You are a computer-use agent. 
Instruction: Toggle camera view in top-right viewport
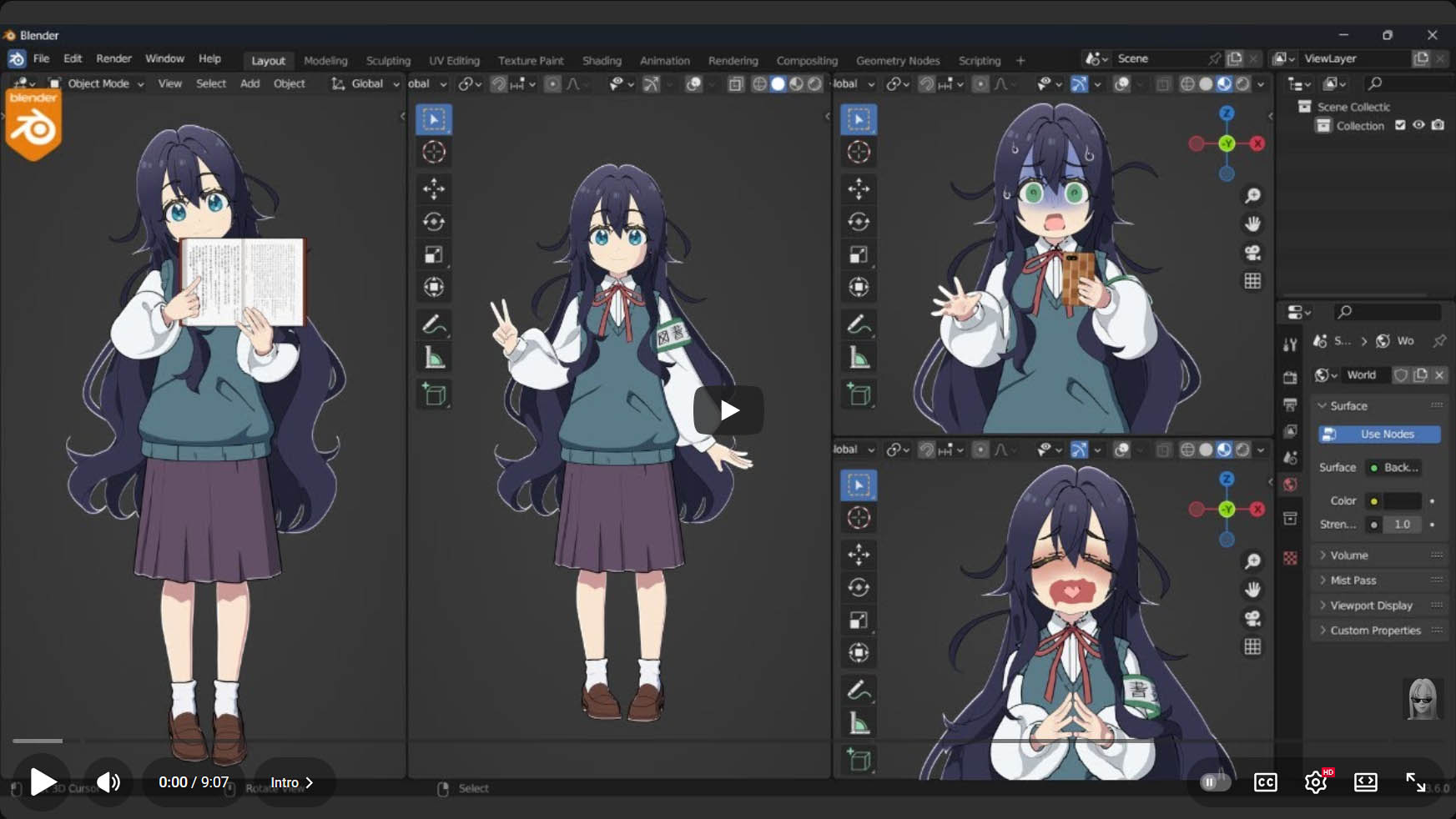tap(1252, 252)
